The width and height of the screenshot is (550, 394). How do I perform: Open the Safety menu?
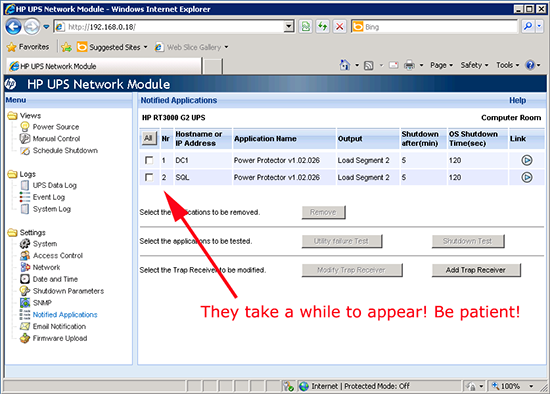tap(474, 65)
